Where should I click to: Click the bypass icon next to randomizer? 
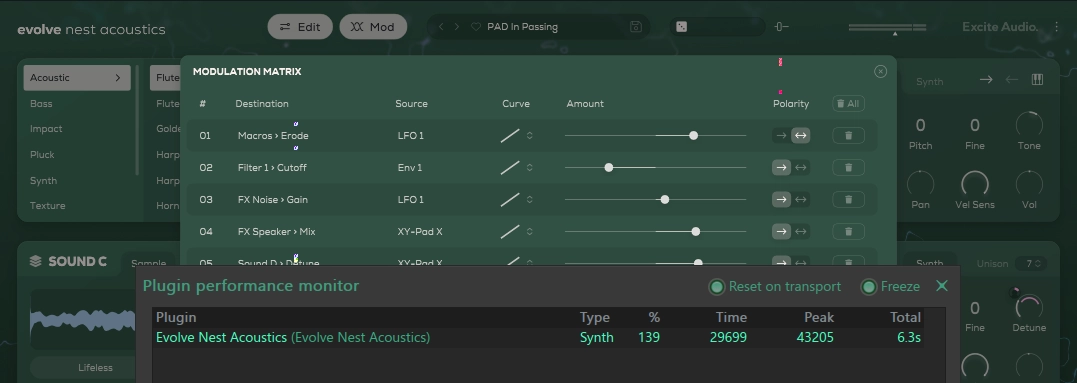point(781,27)
